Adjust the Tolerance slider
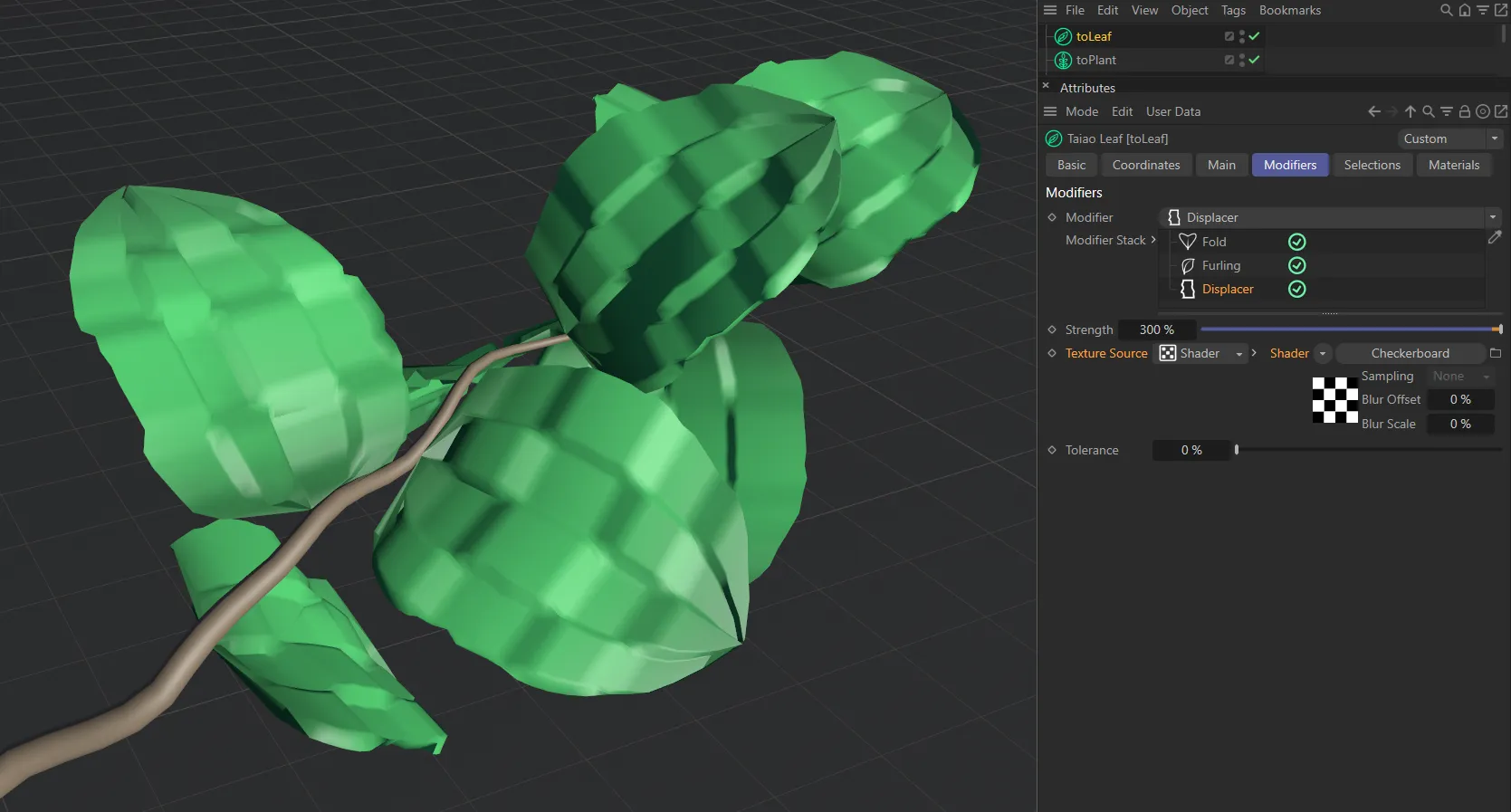Screen dimensions: 1511x812 click(1369, 450)
